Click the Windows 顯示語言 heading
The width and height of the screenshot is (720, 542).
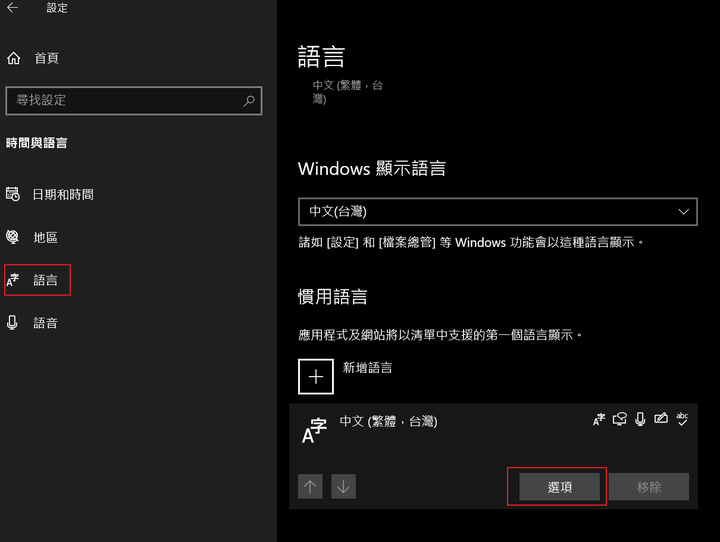(x=372, y=169)
